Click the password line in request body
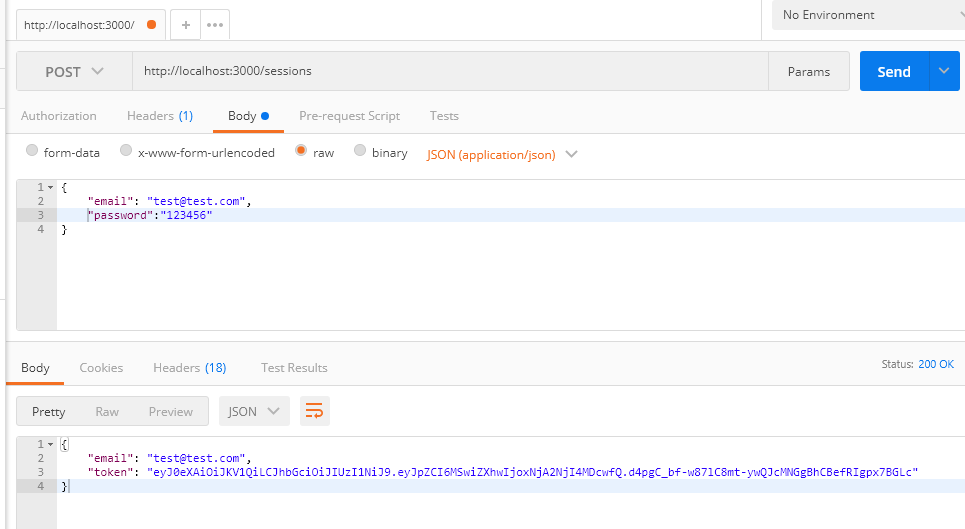This screenshot has width=965, height=529. [511, 215]
